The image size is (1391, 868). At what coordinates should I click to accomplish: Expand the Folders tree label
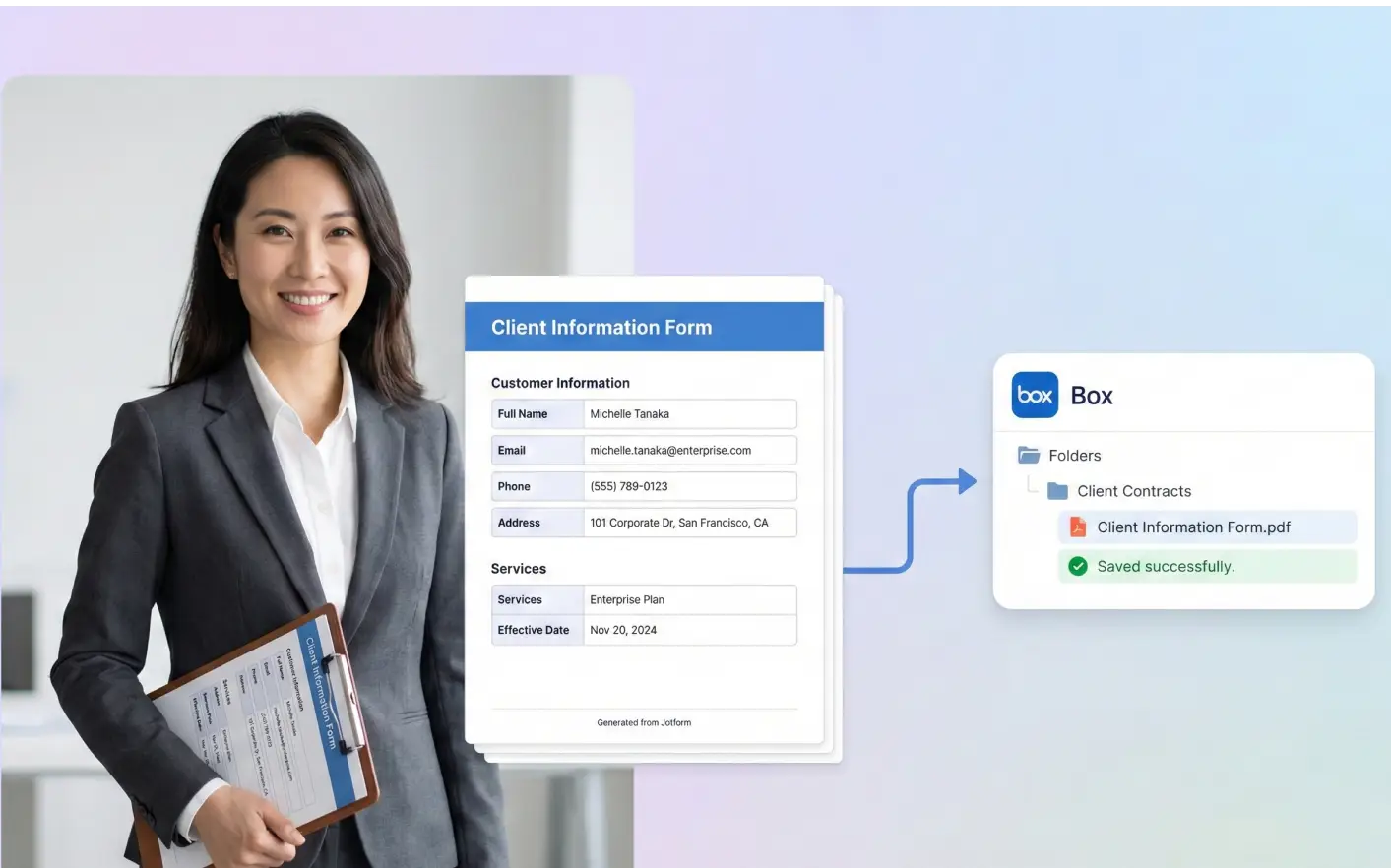pos(1075,456)
